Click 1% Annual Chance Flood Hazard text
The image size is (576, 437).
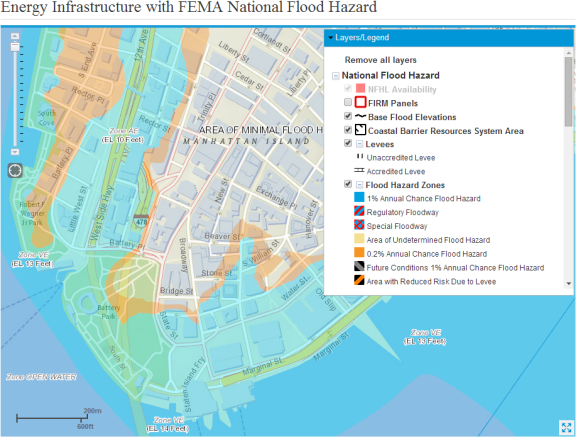(424, 199)
